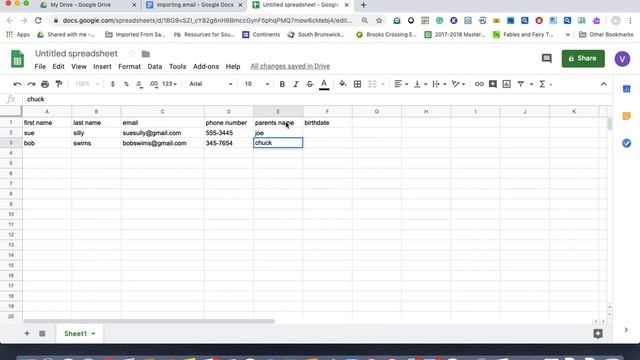
Task: Open text rotation dropdown
Action: (x=458, y=84)
